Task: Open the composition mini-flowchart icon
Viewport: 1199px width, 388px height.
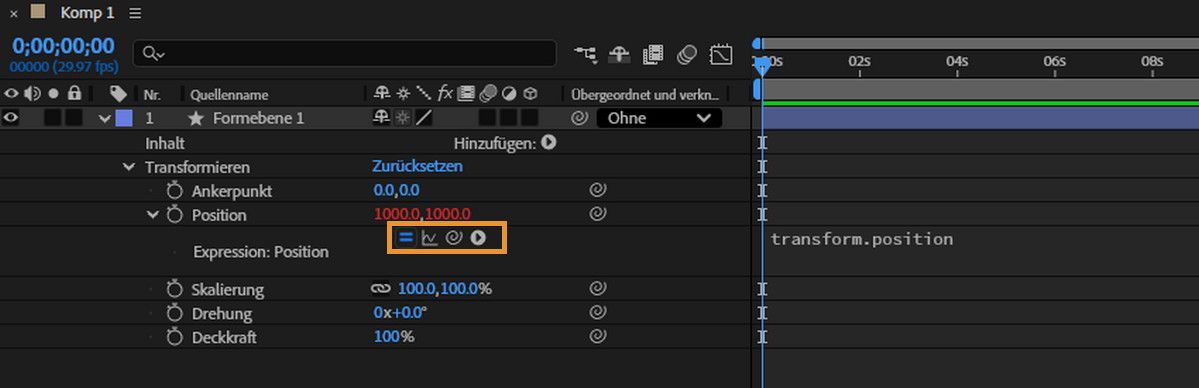Action: pos(586,54)
